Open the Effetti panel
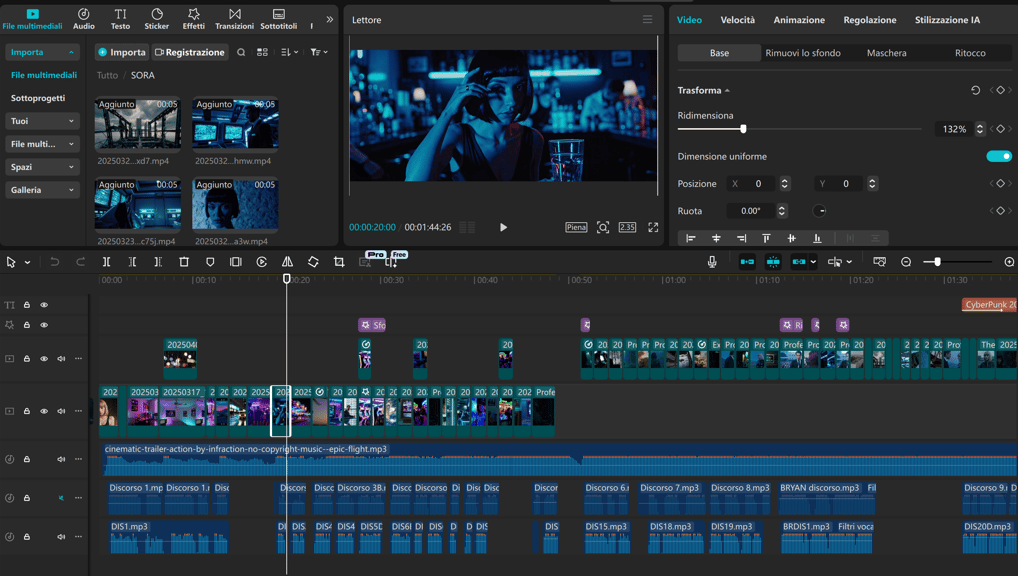 click(x=193, y=18)
